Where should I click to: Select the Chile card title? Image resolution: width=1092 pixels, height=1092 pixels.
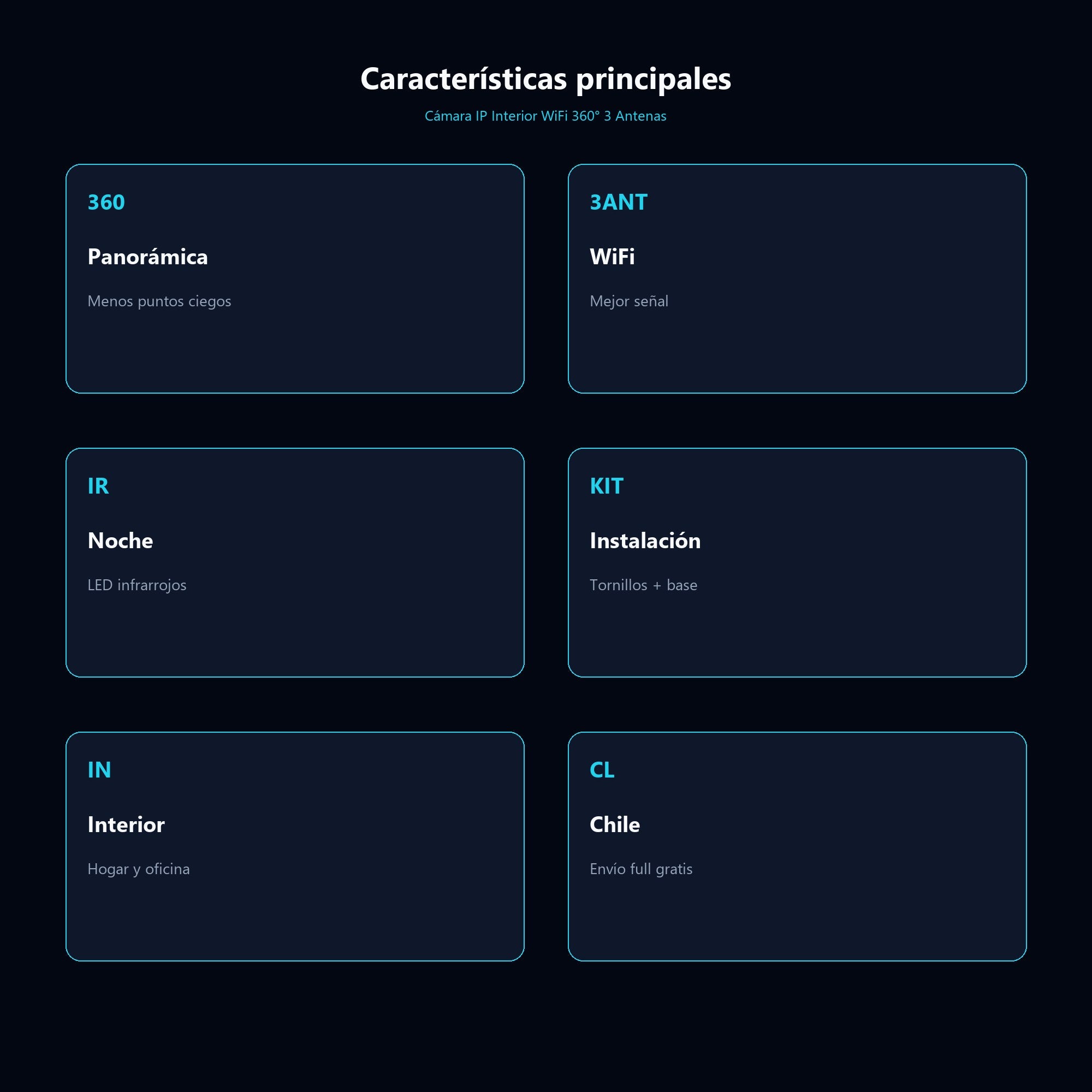click(x=614, y=824)
